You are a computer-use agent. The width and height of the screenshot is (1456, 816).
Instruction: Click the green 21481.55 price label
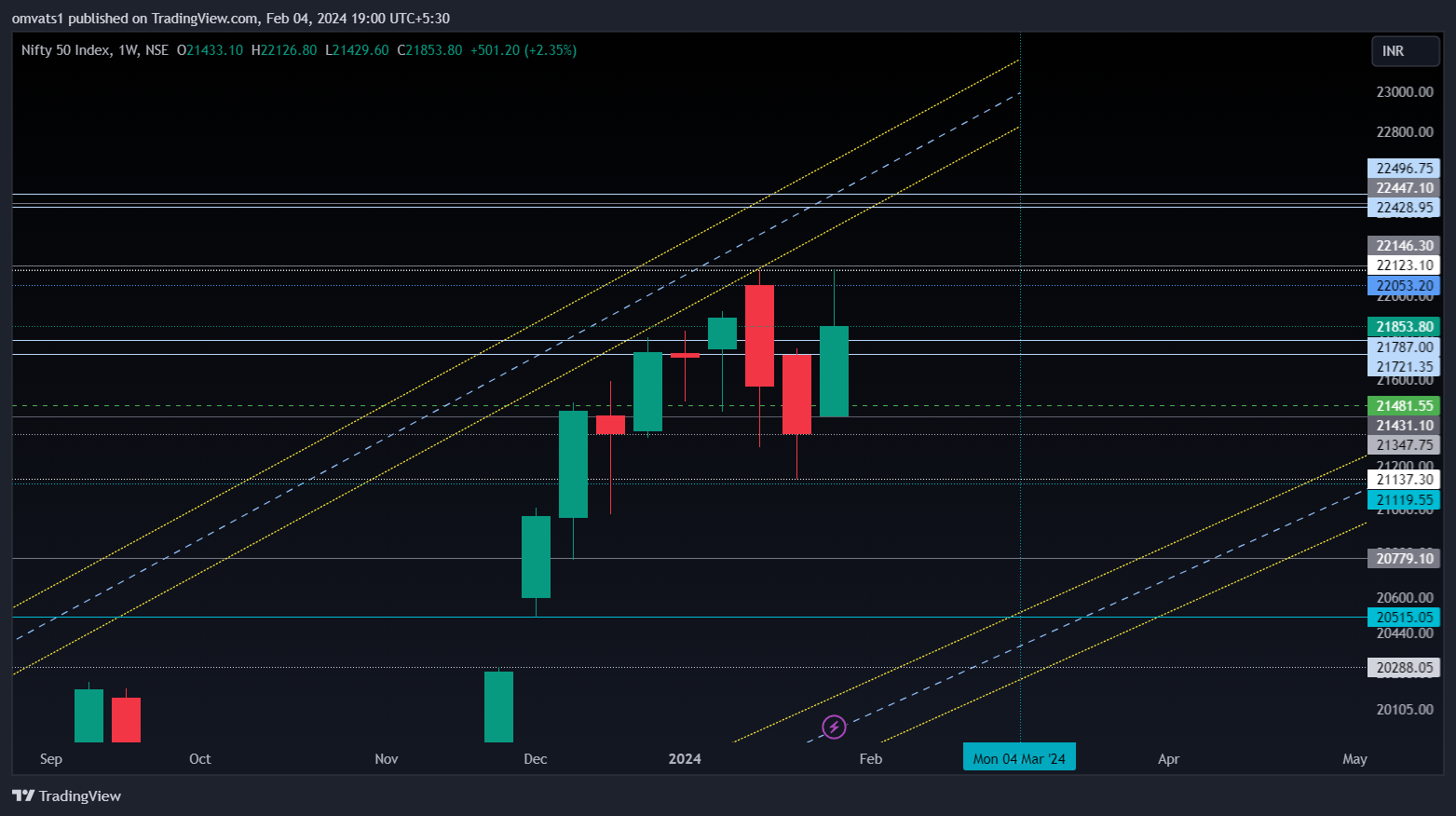(1404, 406)
